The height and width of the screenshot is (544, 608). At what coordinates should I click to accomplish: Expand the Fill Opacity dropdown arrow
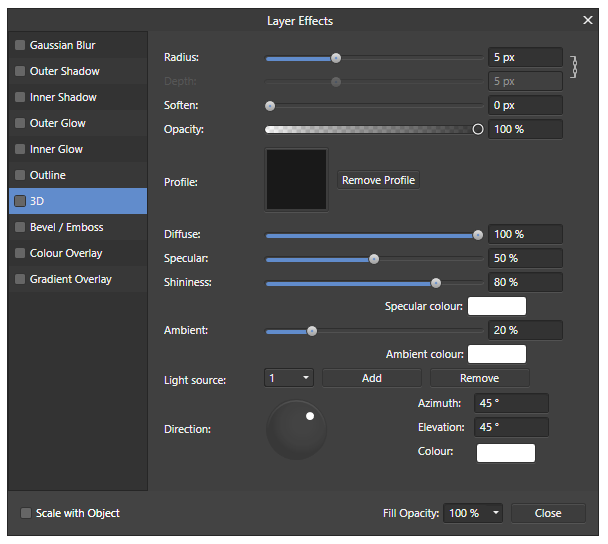(x=496, y=513)
